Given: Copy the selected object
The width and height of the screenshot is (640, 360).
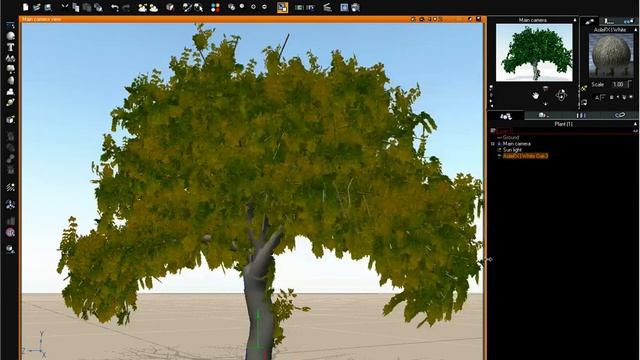Looking at the screenshot, I should (x=76, y=7).
